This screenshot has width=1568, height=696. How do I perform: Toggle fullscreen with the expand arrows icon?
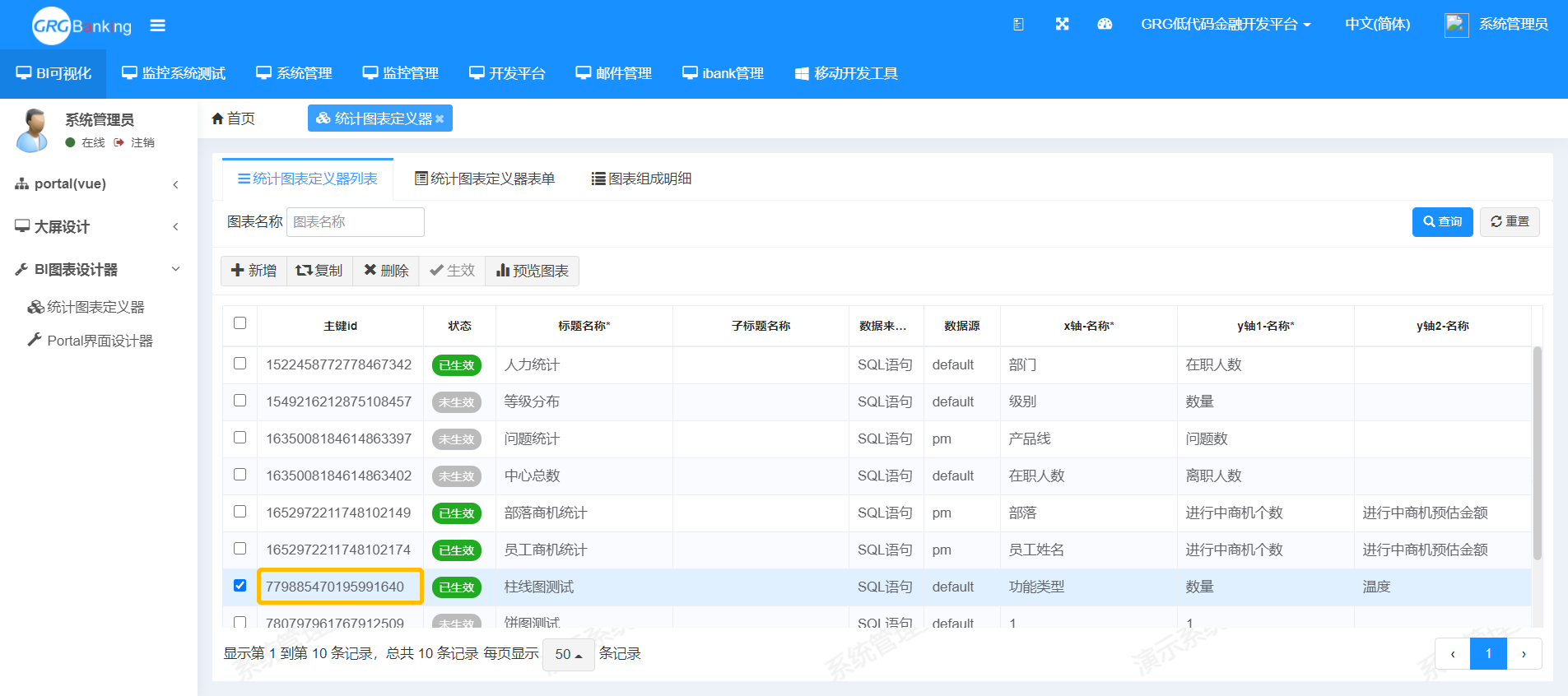pyautogui.click(x=1062, y=25)
